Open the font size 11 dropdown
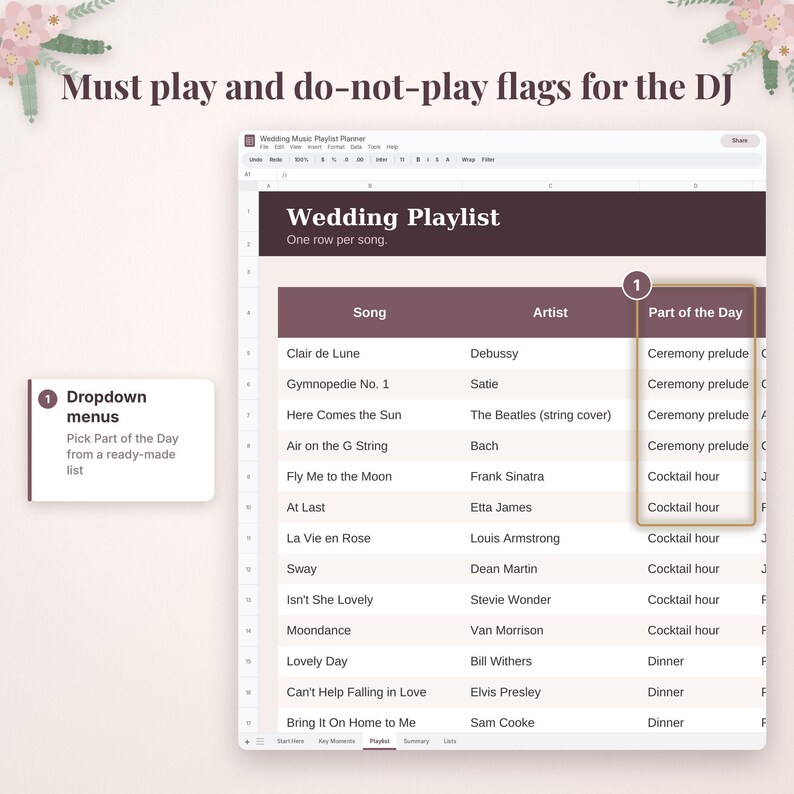Image resolution: width=794 pixels, height=794 pixels. point(402,160)
